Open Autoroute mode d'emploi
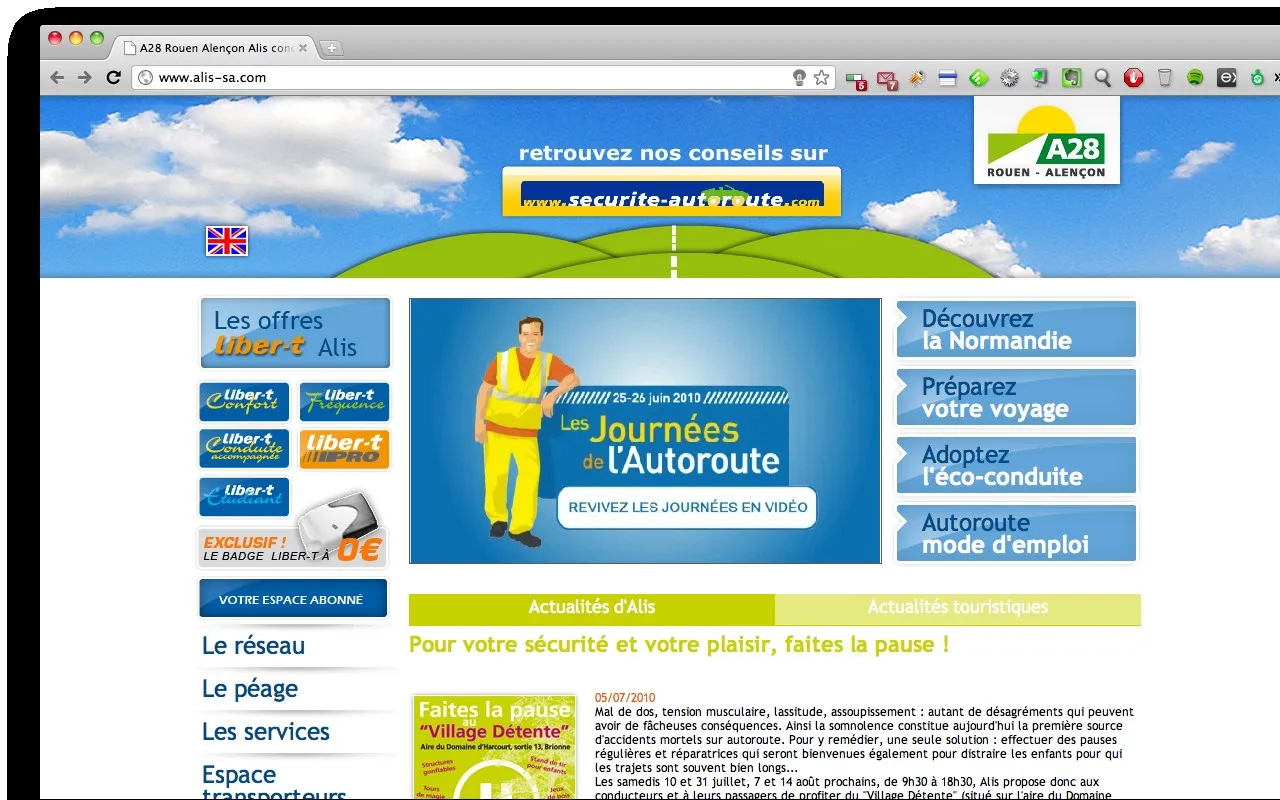Image resolution: width=1280 pixels, height=800 pixels. 1016,534
